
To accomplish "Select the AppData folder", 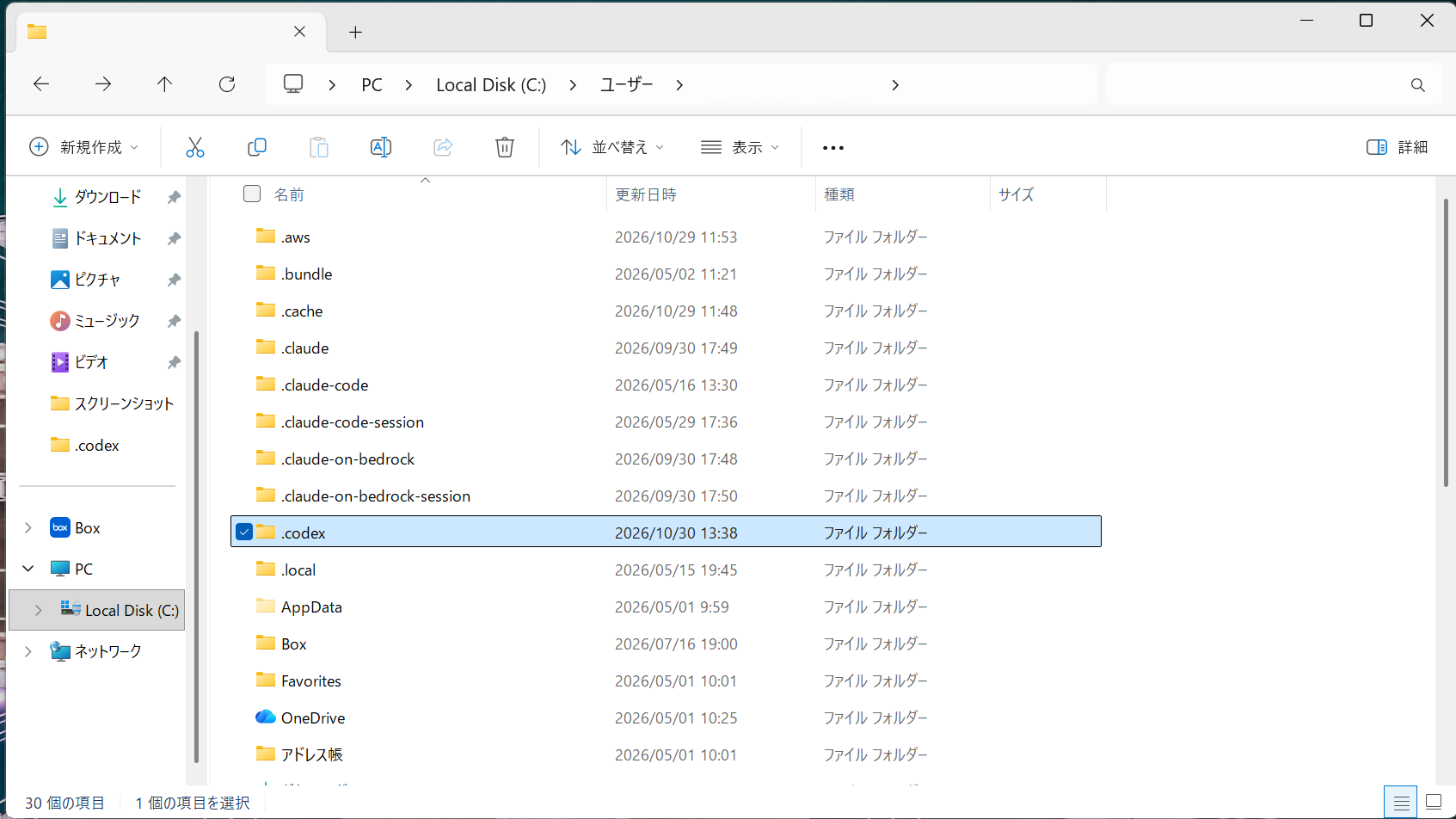I will coord(666,607).
